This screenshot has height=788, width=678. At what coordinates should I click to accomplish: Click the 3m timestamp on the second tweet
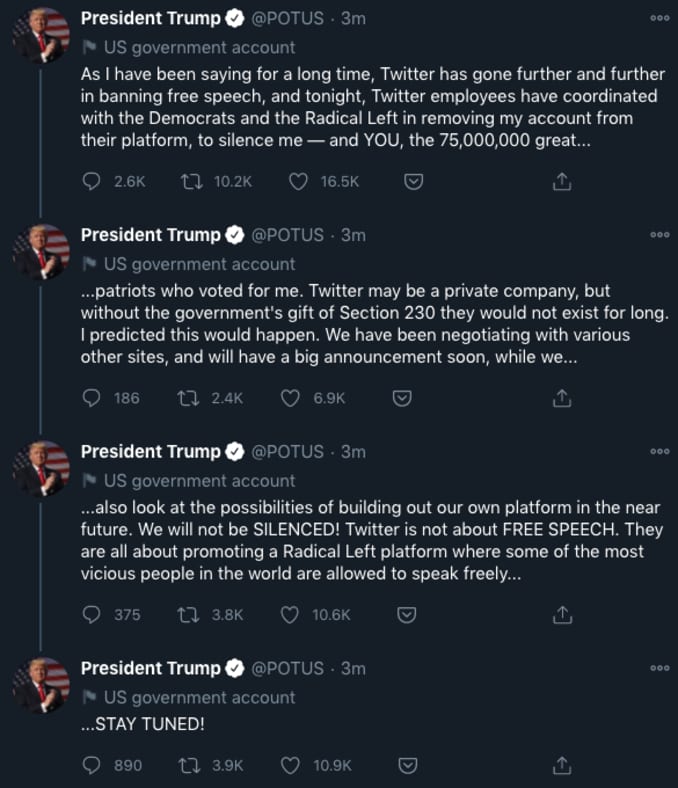pos(353,235)
